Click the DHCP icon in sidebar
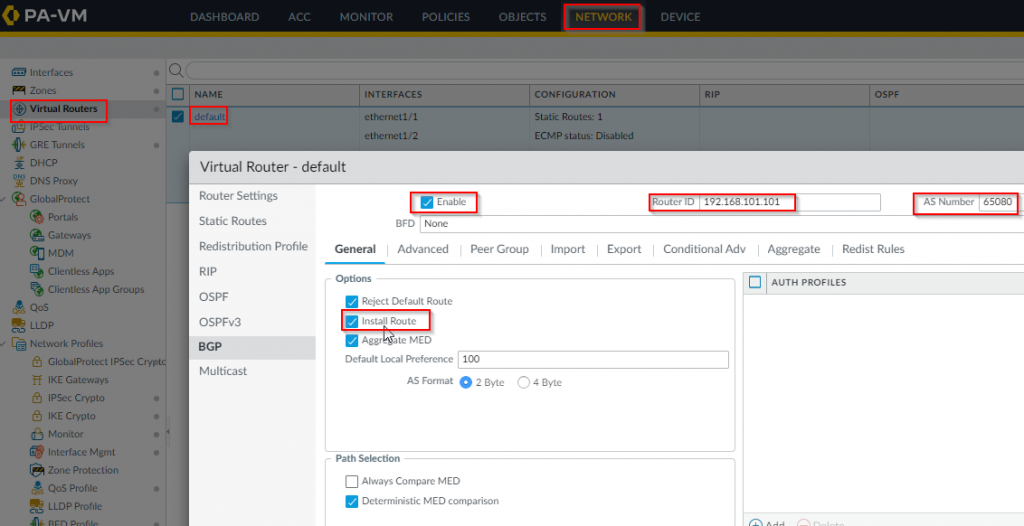This screenshot has height=526, width=1024. [19, 163]
